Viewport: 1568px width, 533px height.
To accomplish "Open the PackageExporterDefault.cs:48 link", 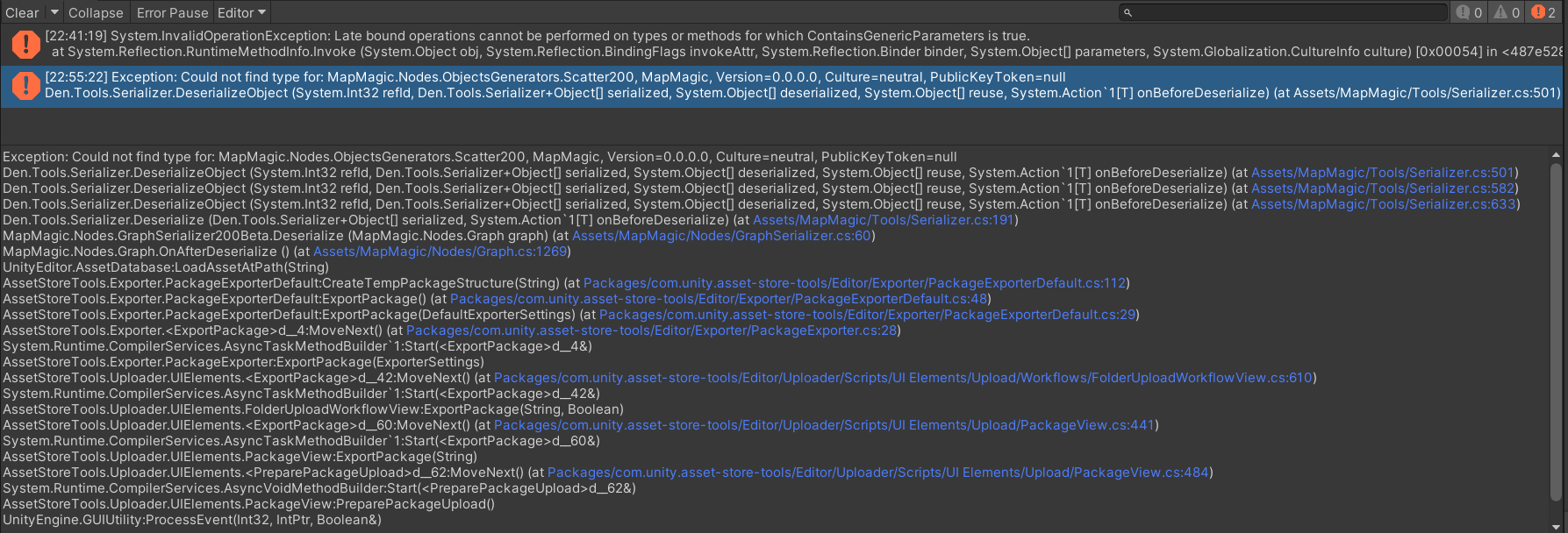I will (x=719, y=299).
